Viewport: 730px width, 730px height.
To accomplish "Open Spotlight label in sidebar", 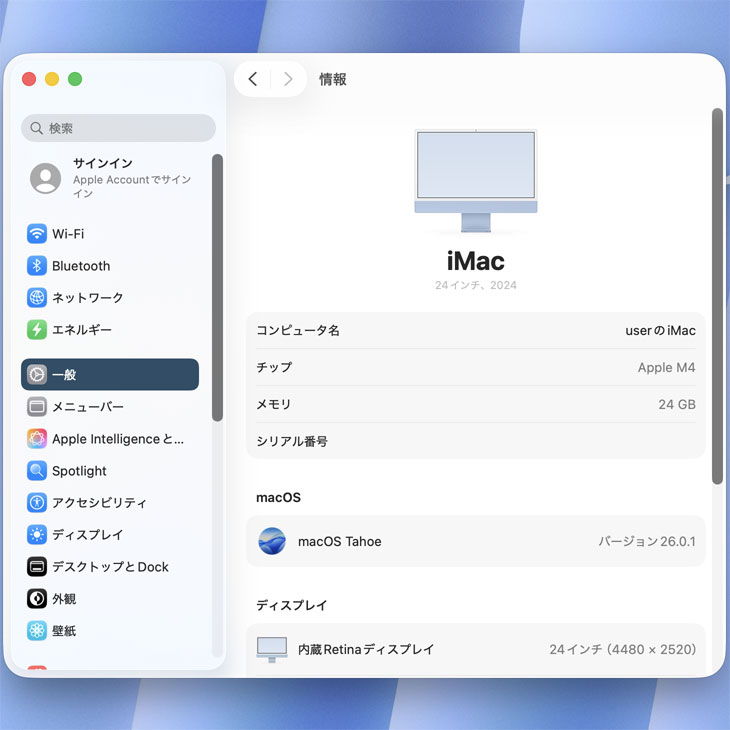I will 79,471.
